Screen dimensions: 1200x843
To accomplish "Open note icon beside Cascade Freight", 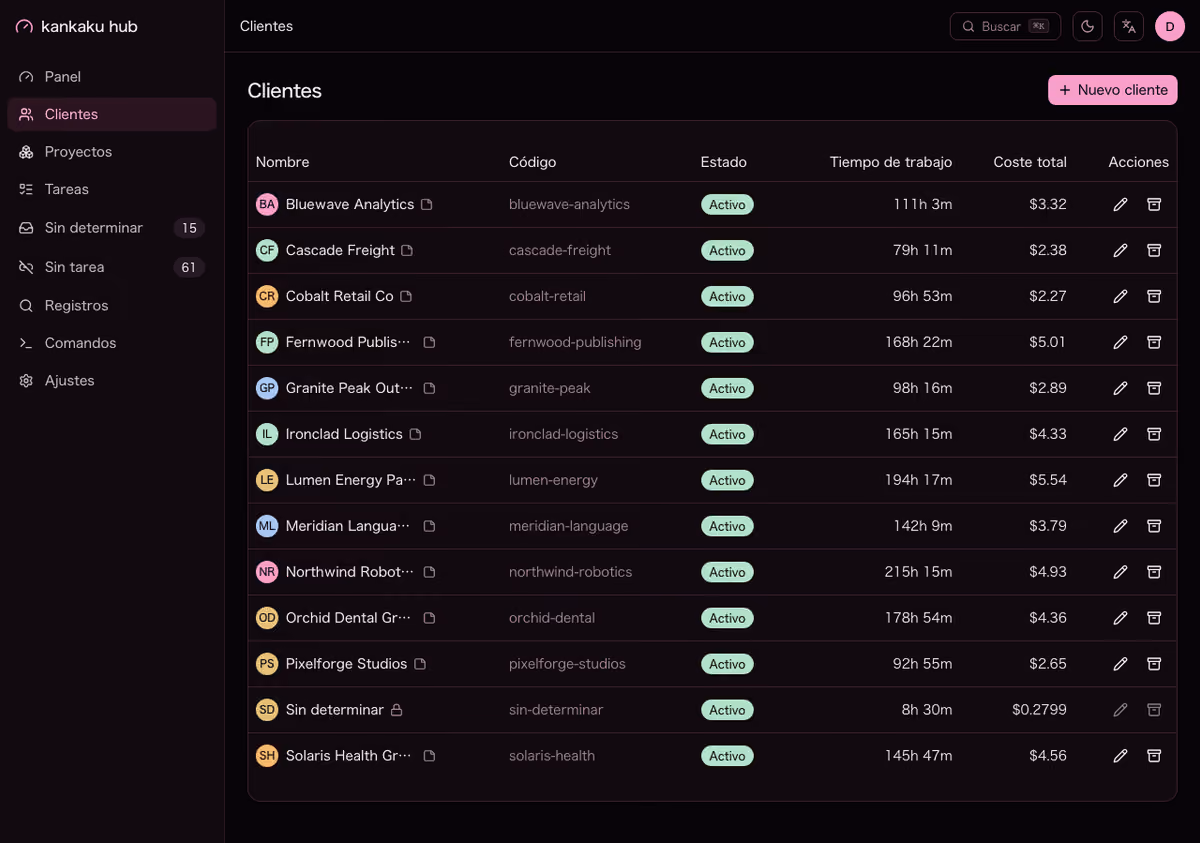I will click(x=407, y=250).
